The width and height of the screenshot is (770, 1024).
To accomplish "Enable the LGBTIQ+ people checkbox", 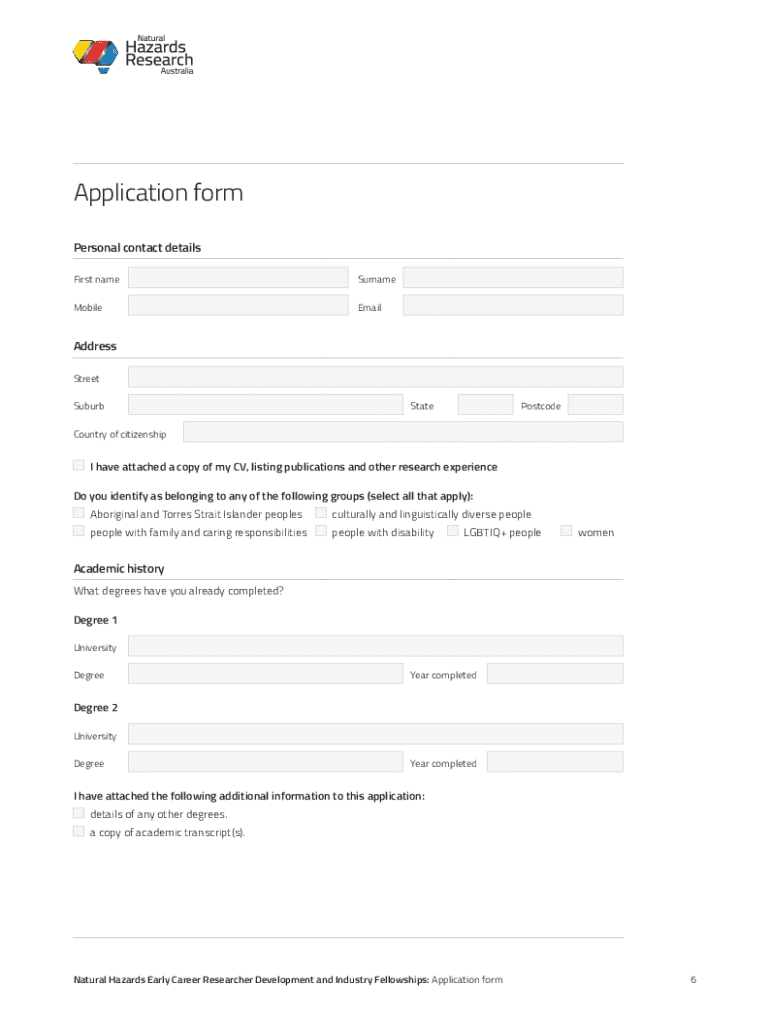I will click(x=453, y=531).
